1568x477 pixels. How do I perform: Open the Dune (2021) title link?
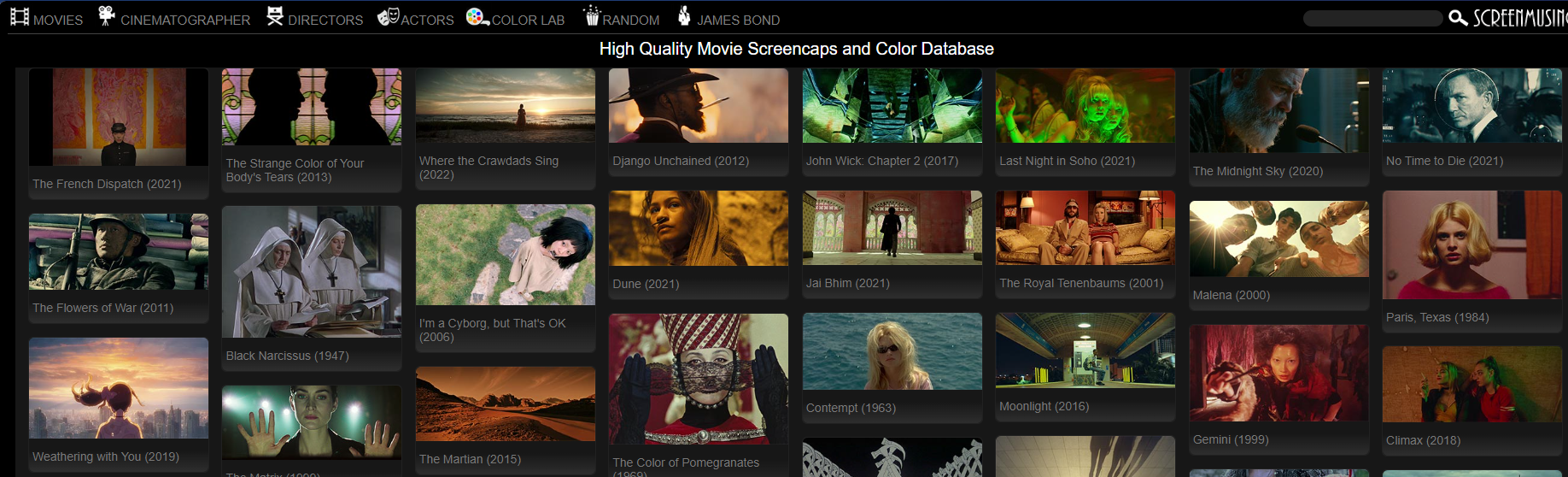click(x=646, y=284)
